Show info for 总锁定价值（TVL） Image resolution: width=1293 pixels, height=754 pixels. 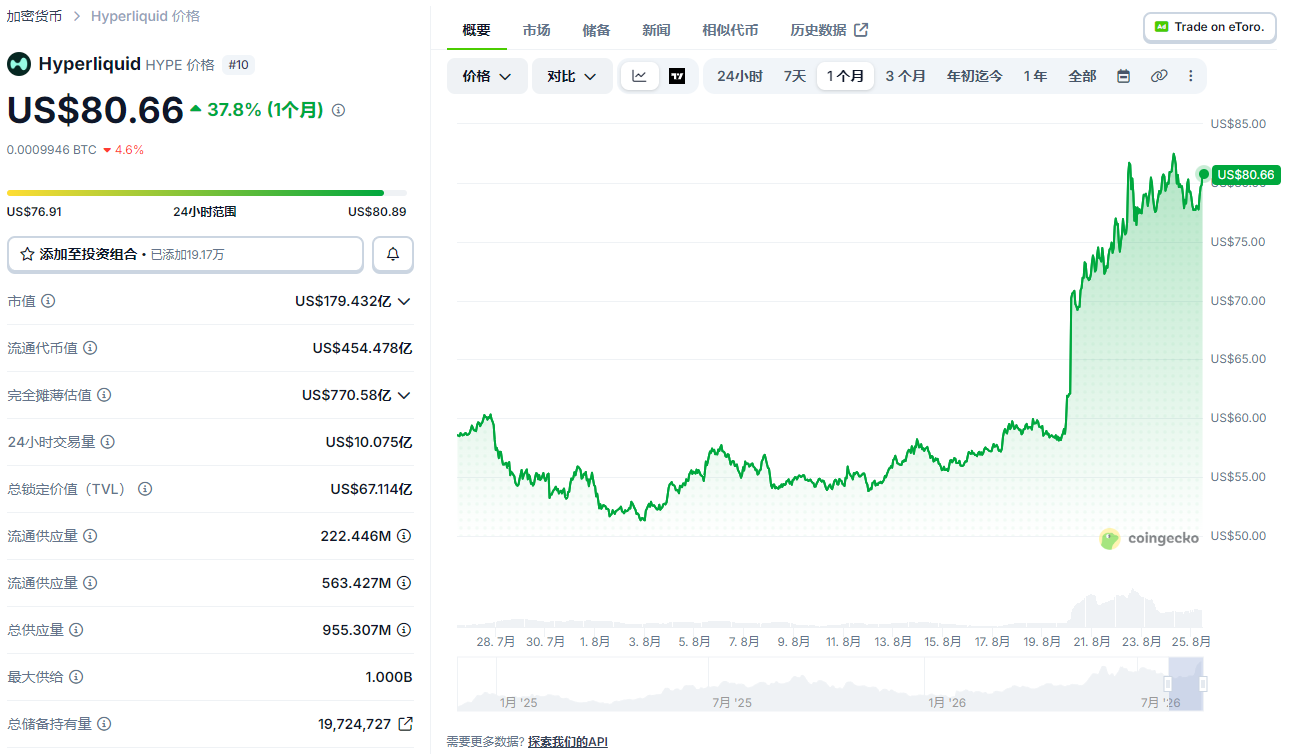145,489
